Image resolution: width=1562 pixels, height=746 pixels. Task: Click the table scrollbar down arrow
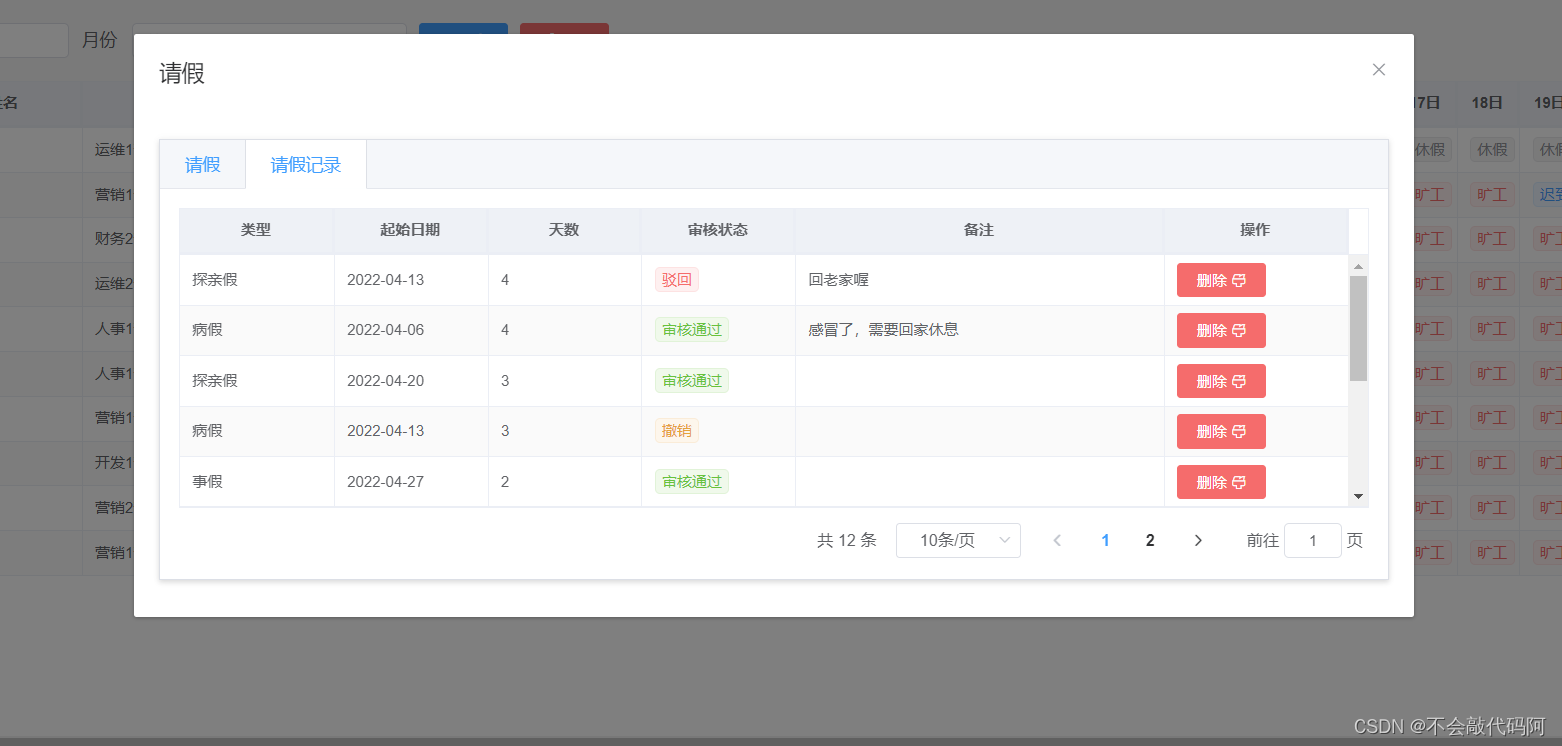1358,496
